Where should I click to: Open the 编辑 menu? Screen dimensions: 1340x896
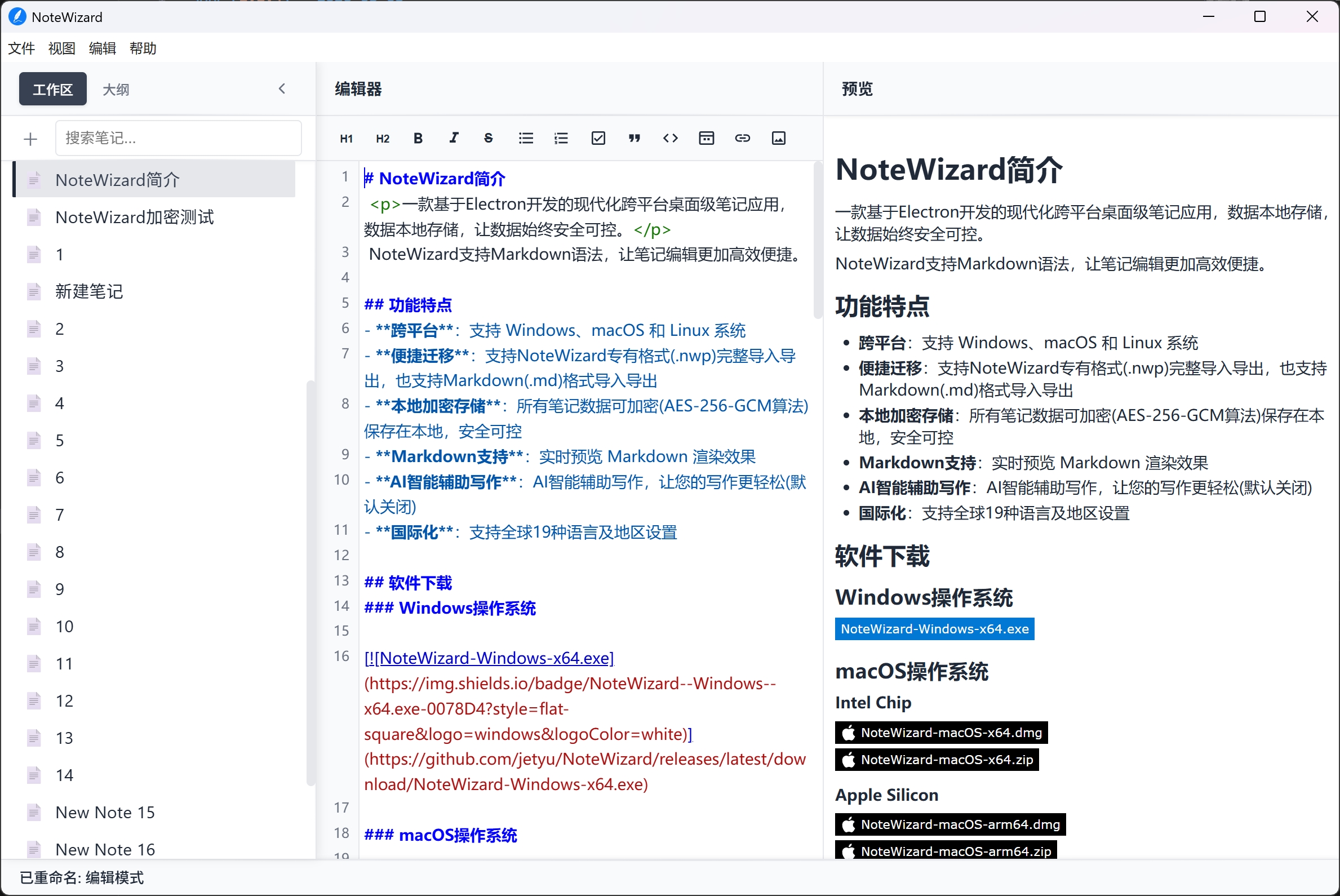click(x=103, y=48)
